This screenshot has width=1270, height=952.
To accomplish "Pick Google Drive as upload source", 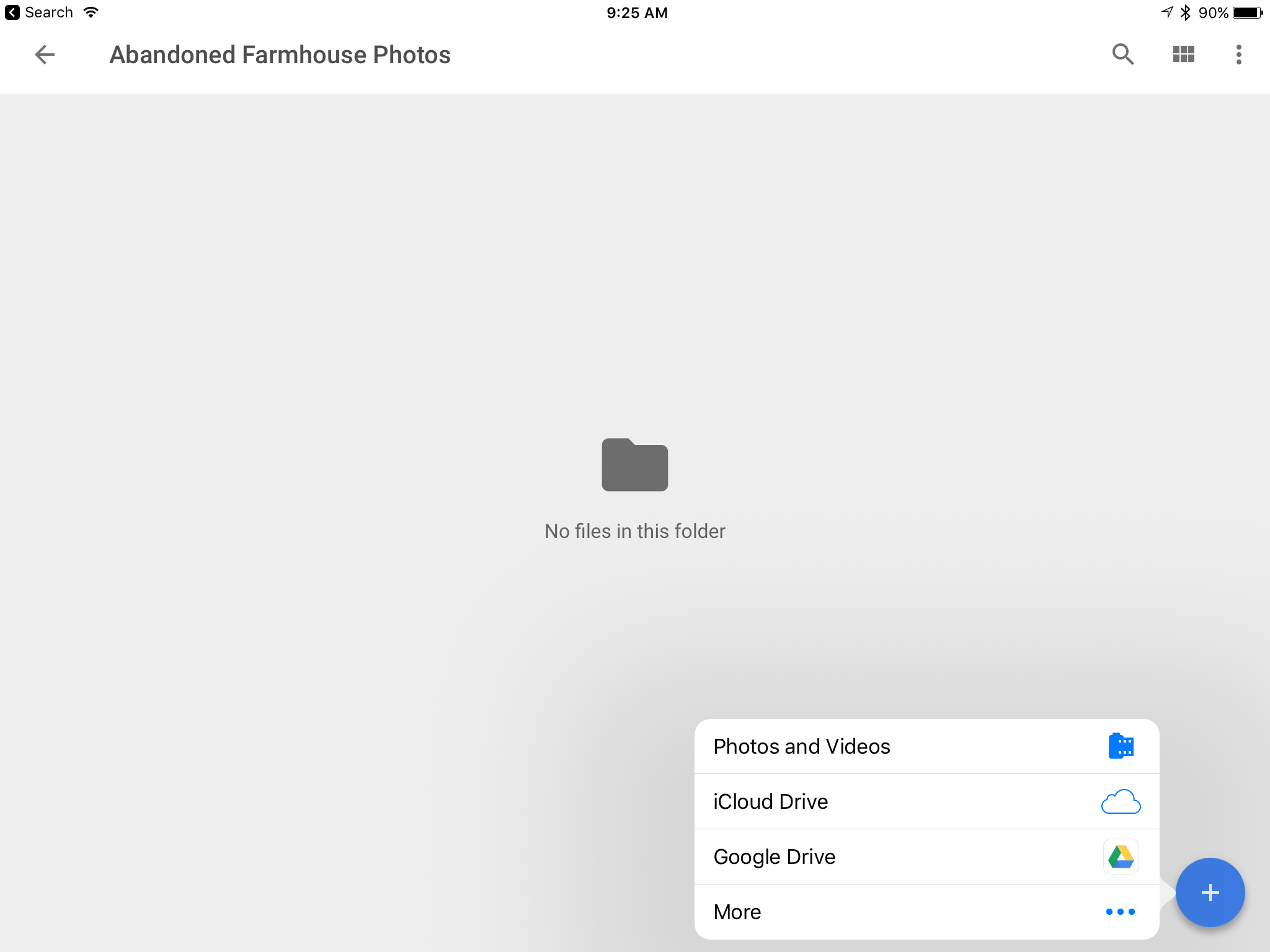I will click(775, 857).
